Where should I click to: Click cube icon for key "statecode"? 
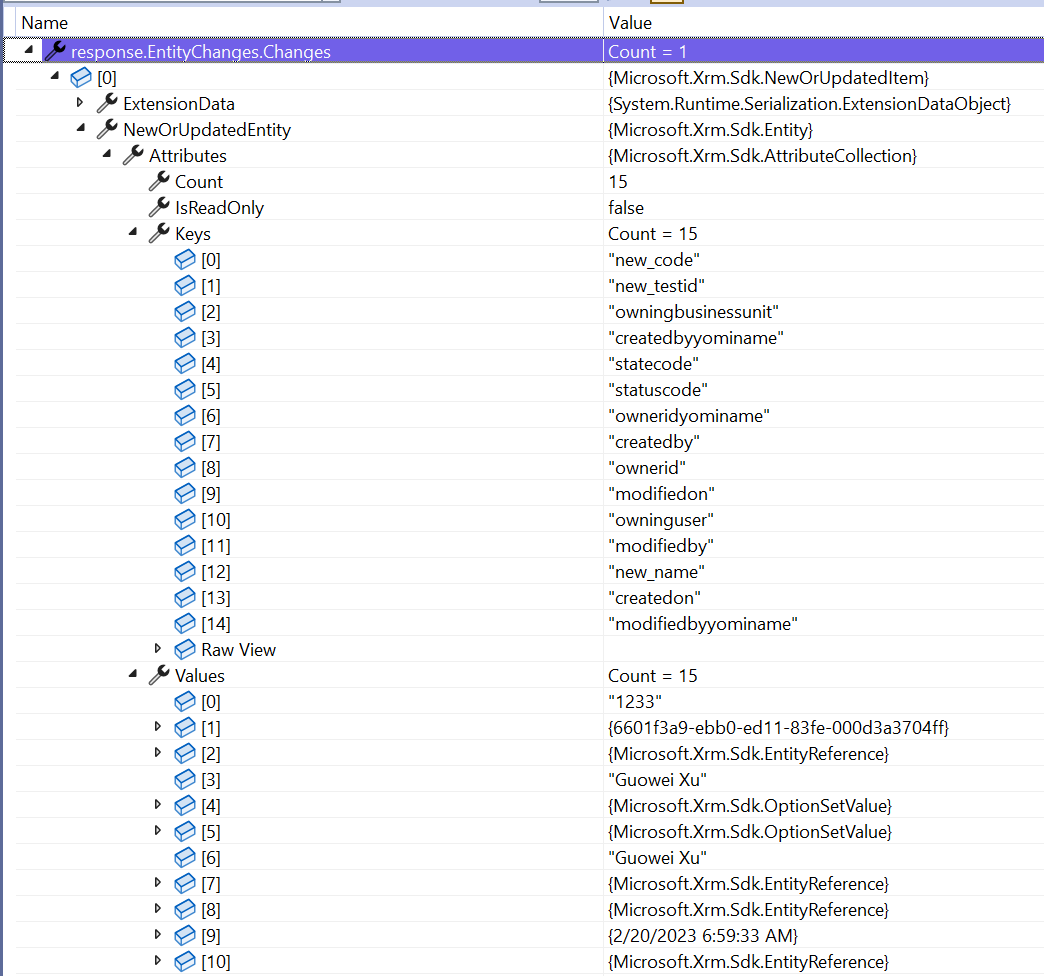click(184, 364)
